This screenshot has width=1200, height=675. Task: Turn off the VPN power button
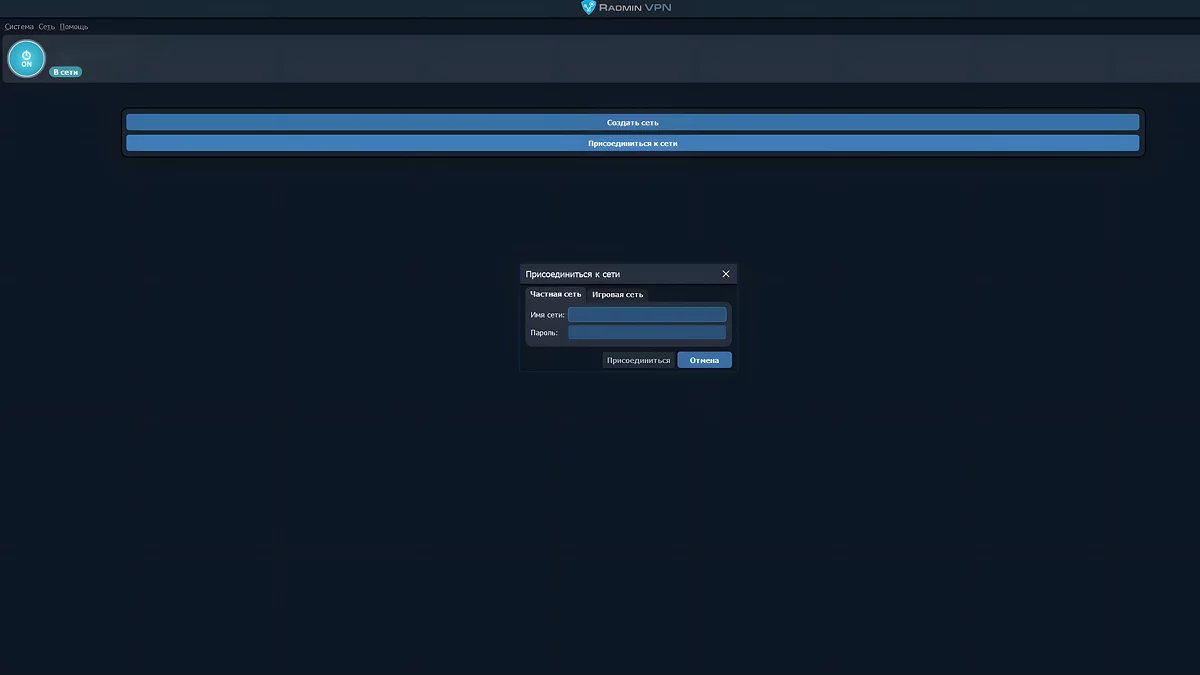(27, 59)
